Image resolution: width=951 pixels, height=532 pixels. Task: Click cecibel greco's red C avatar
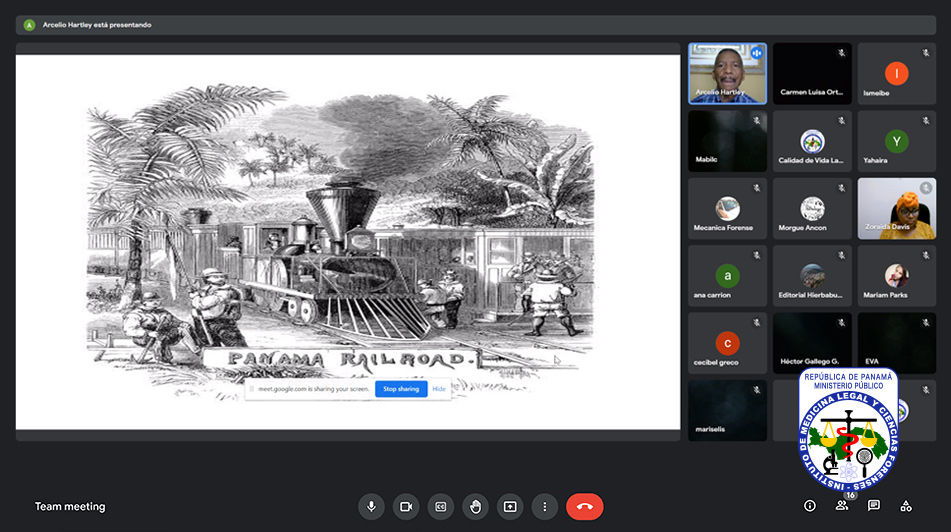727,343
